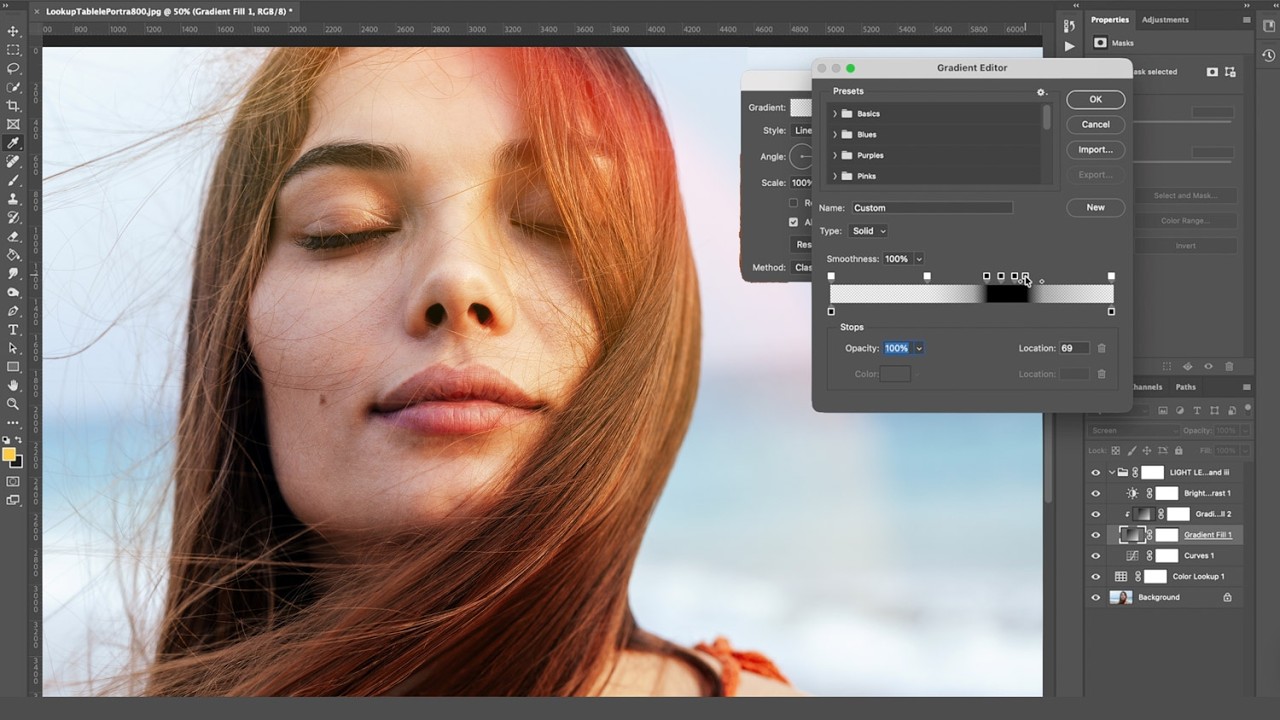This screenshot has height=720, width=1280.
Task: Hide the Curves 1 layer
Action: click(x=1095, y=556)
